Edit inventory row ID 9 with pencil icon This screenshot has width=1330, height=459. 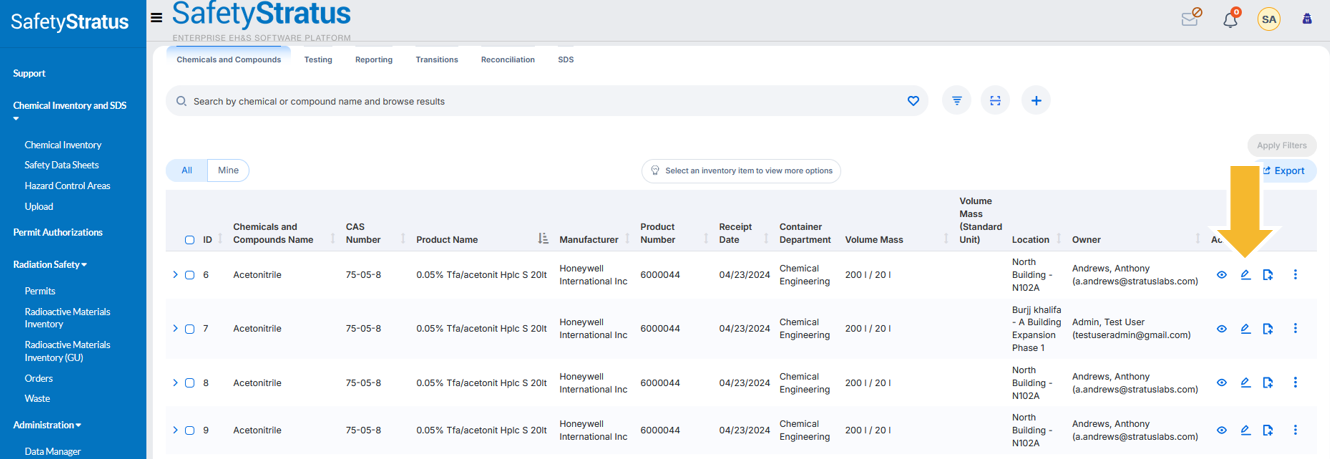click(x=1245, y=431)
